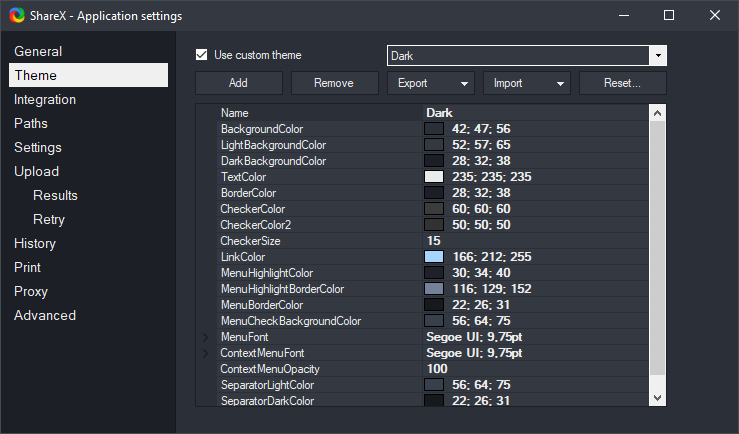The height and width of the screenshot is (434, 739).
Task: Open the Import dropdown button
Action: [526, 83]
